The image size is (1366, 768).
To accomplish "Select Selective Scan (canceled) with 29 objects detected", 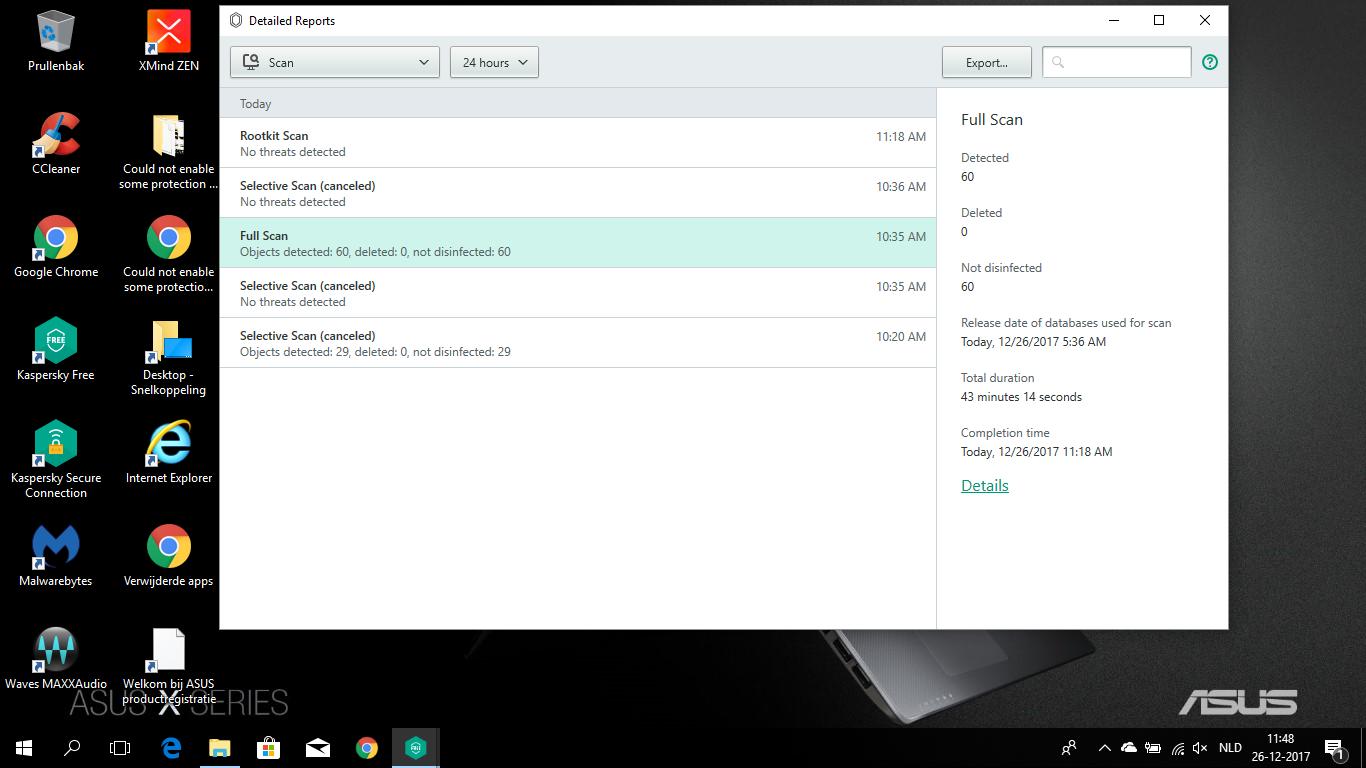I will pyautogui.click(x=578, y=343).
